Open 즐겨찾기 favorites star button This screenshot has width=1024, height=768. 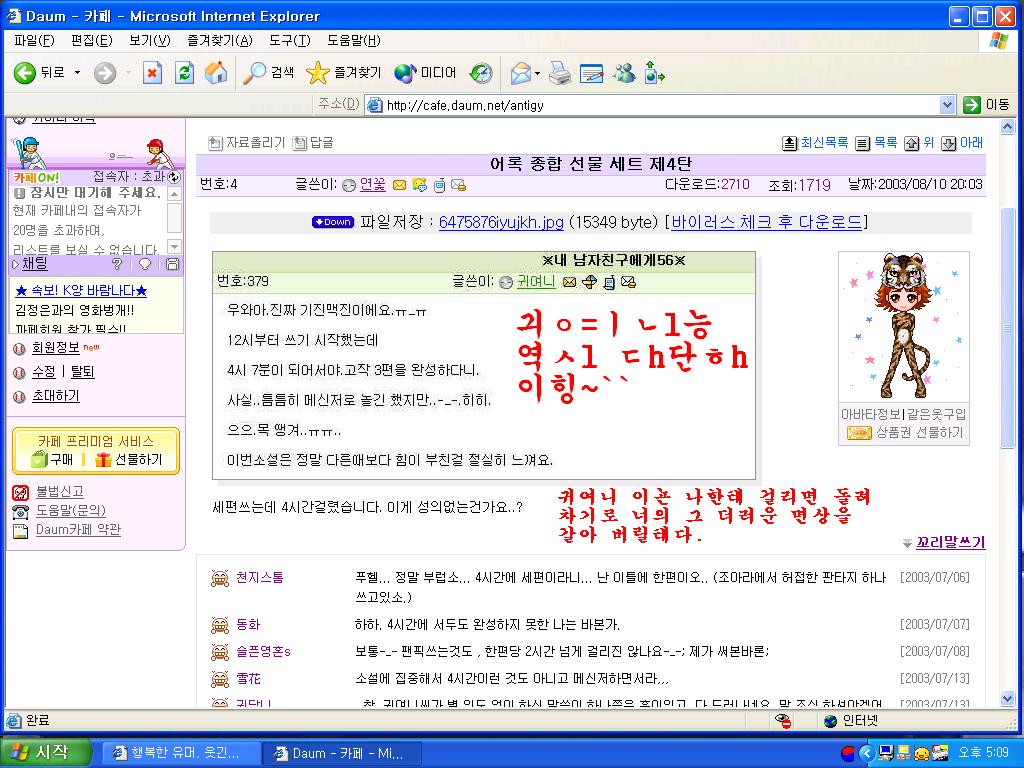[x=344, y=73]
